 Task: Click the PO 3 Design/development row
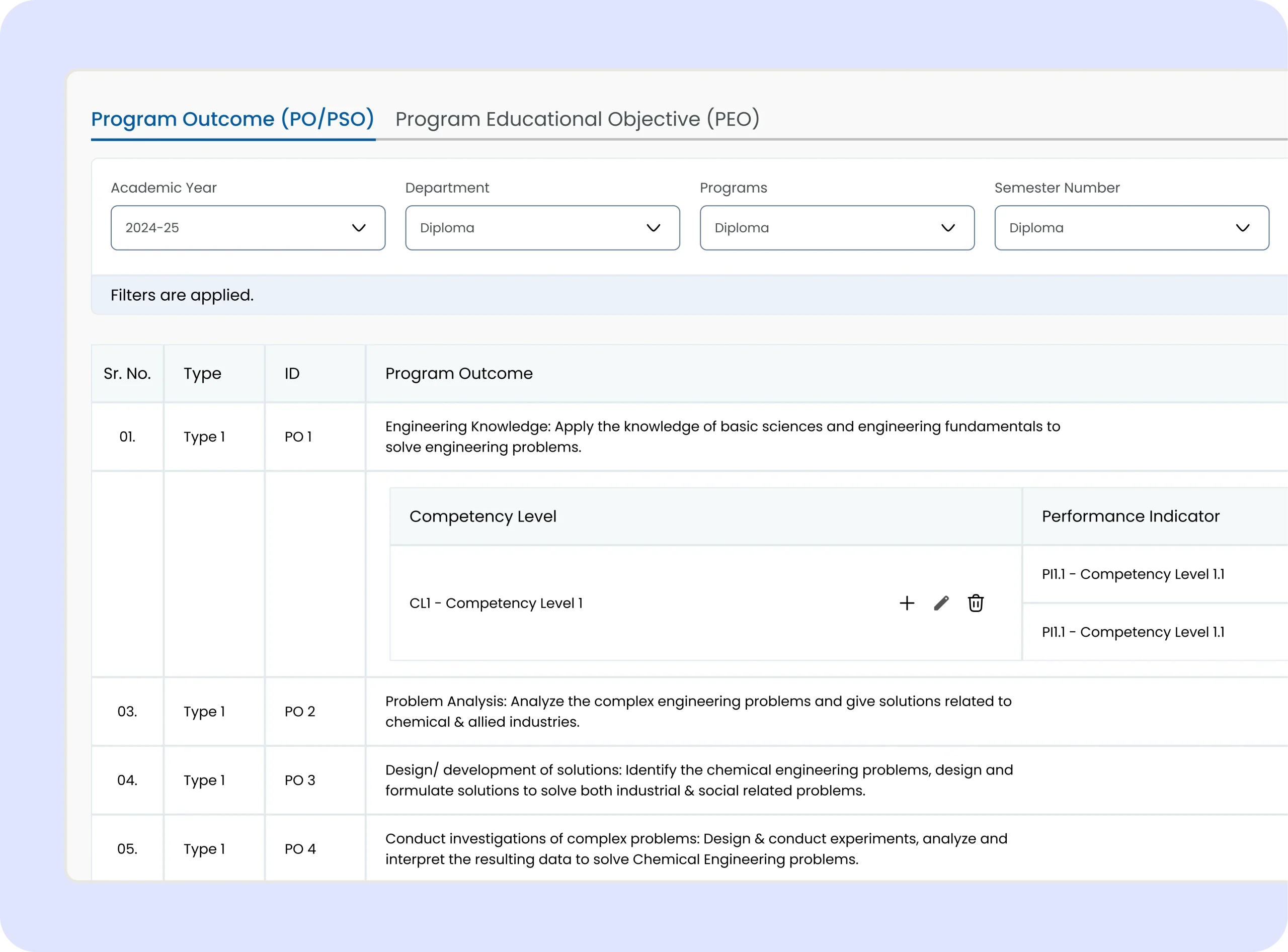point(699,781)
